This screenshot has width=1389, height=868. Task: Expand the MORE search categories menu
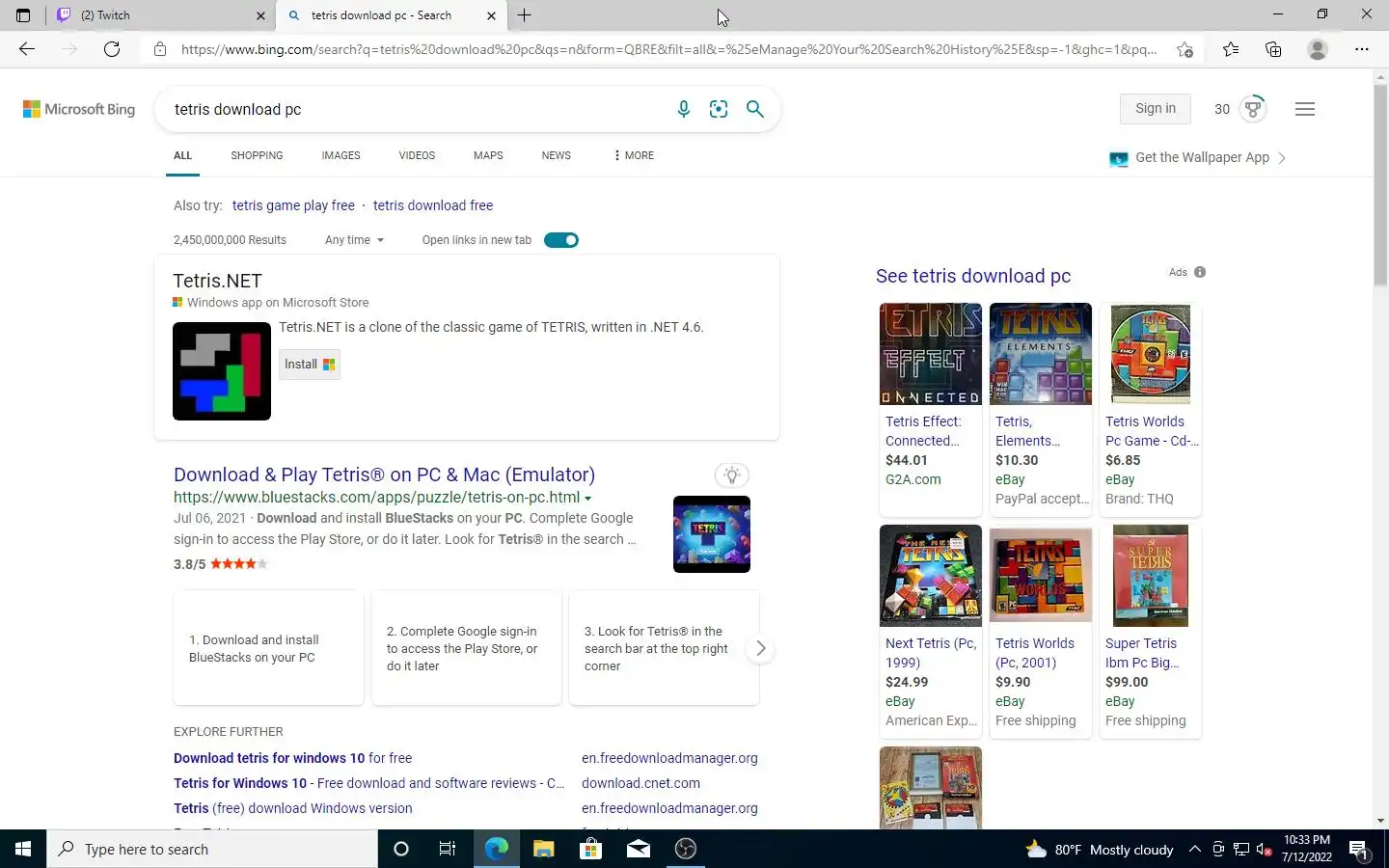click(x=634, y=155)
